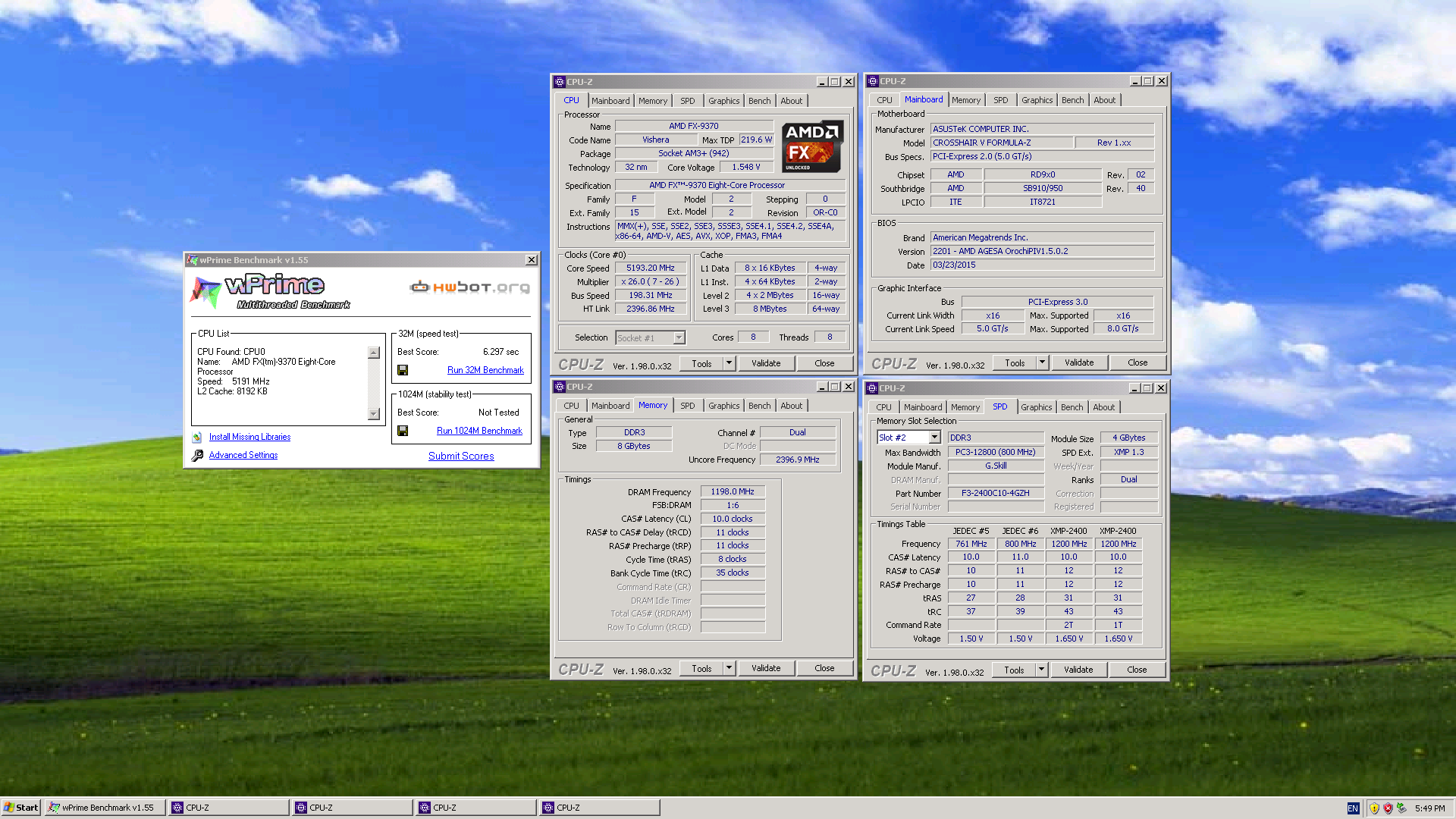
Task: Click the 6.297 sec best score
Action: pos(500,352)
